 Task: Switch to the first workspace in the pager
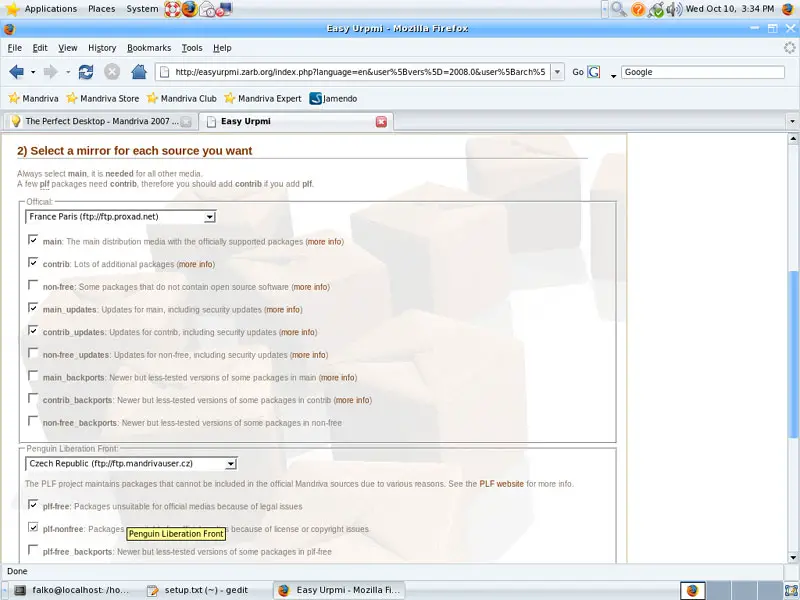tap(693, 590)
